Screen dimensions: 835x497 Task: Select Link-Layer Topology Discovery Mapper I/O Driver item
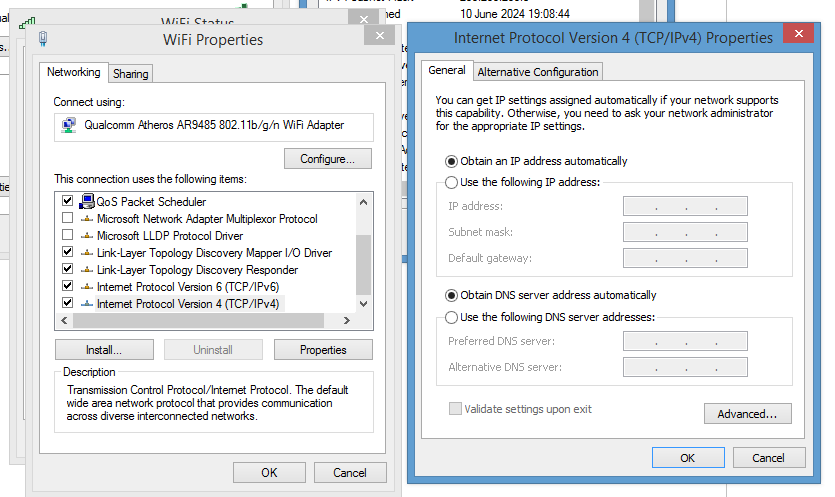click(x=214, y=253)
